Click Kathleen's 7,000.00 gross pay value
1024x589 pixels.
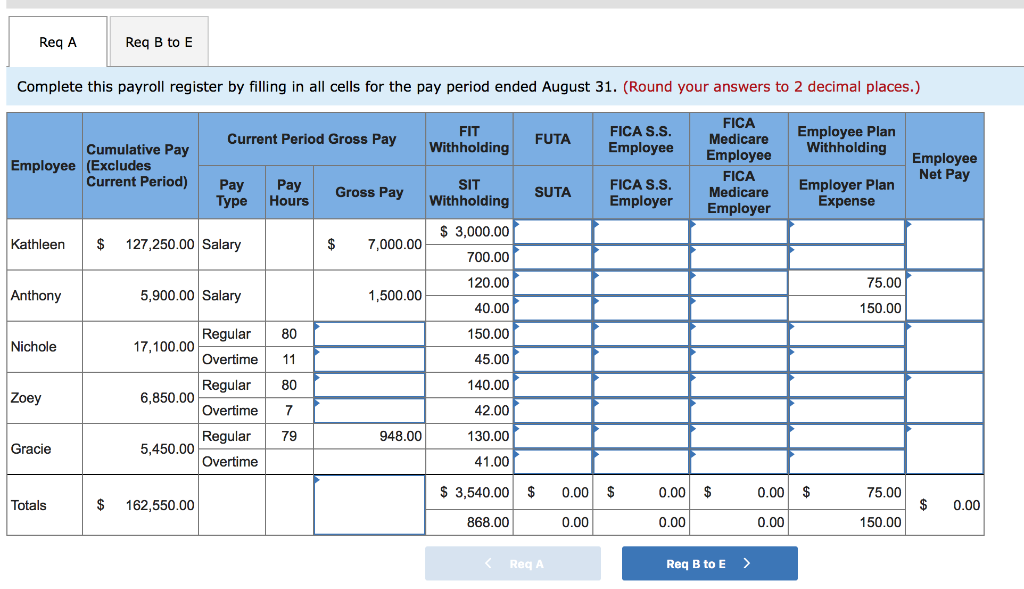click(x=394, y=244)
